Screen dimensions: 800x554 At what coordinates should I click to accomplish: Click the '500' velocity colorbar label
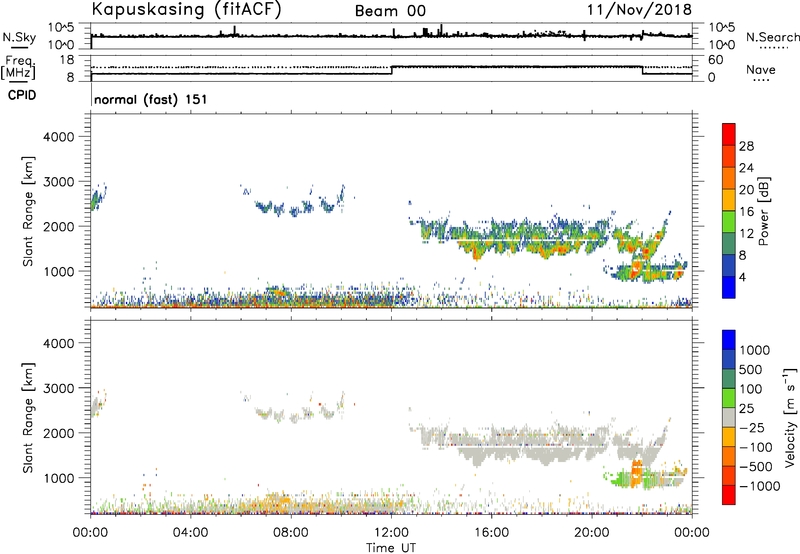tap(751, 370)
